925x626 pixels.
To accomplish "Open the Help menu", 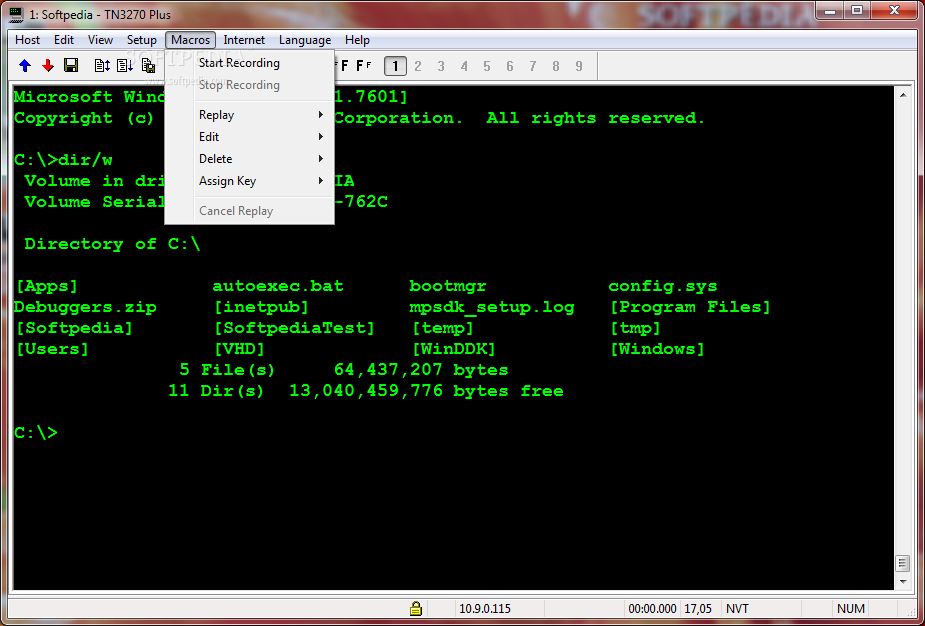I will (x=357, y=40).
